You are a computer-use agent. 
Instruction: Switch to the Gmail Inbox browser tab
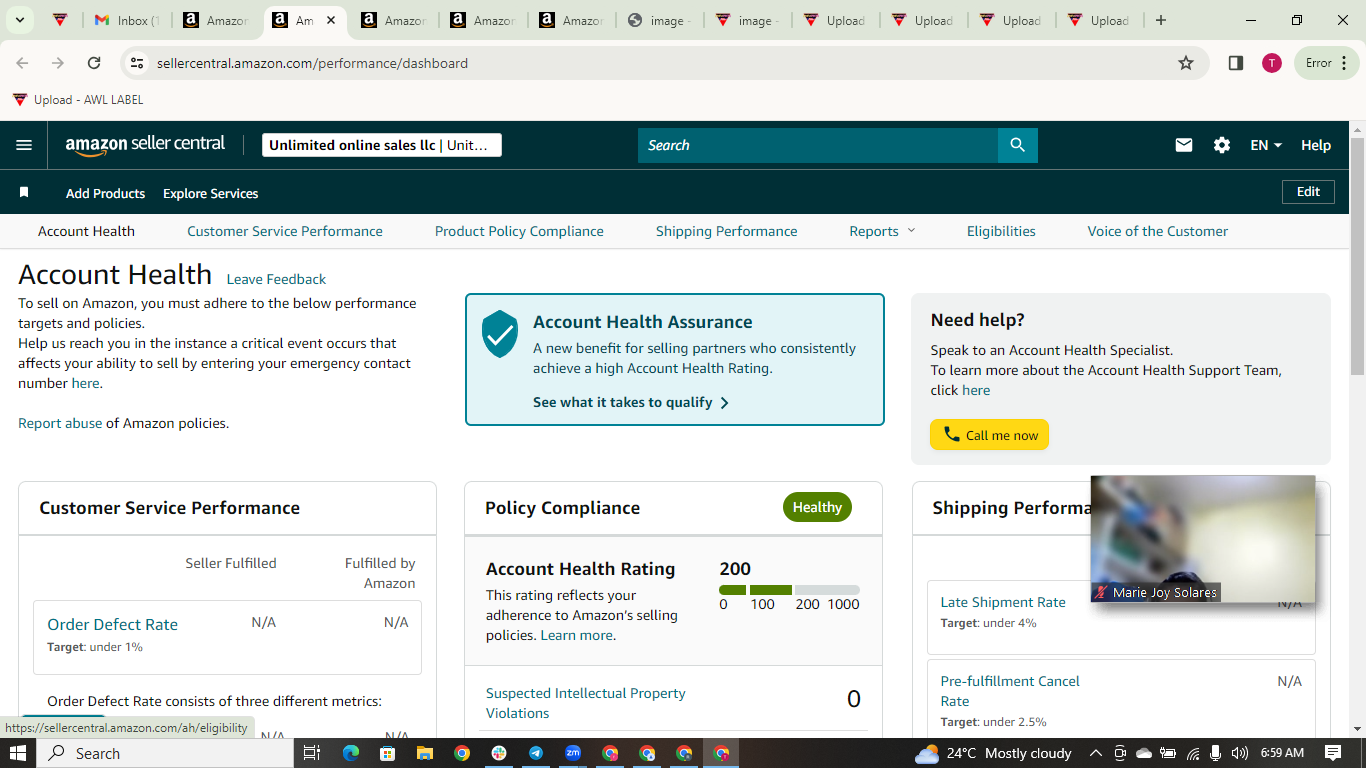127,20
